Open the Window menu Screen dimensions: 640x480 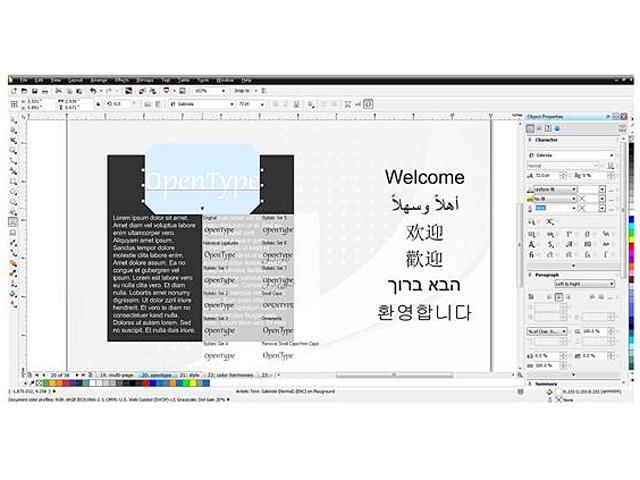click(x=225, y=79)
